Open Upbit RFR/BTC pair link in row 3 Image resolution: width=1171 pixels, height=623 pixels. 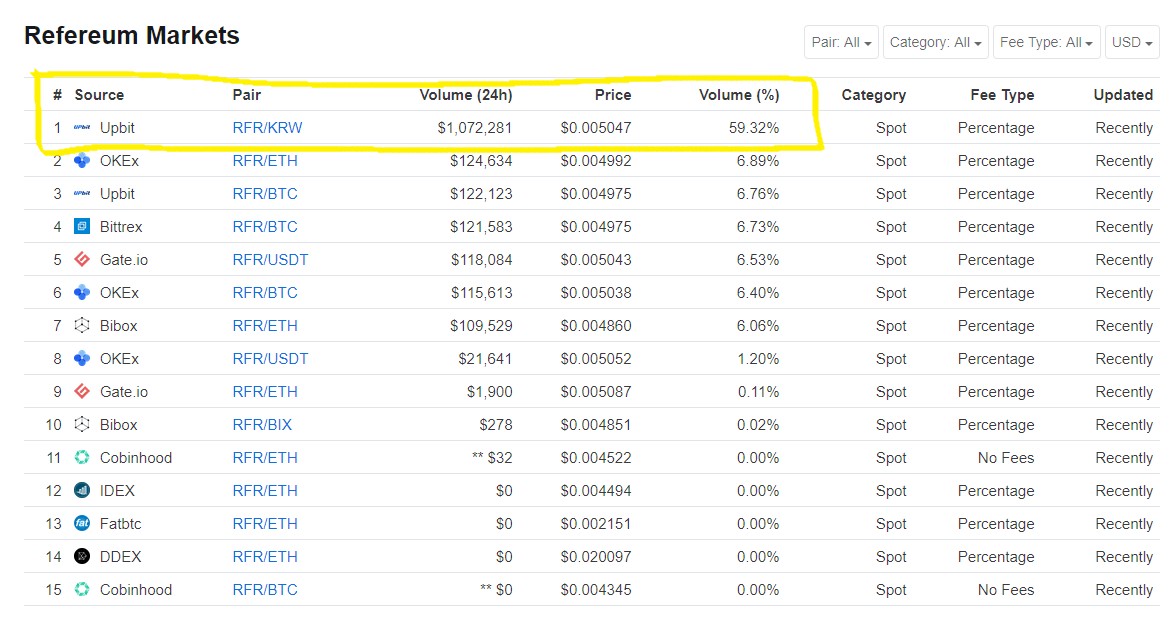tap(265, 193)
